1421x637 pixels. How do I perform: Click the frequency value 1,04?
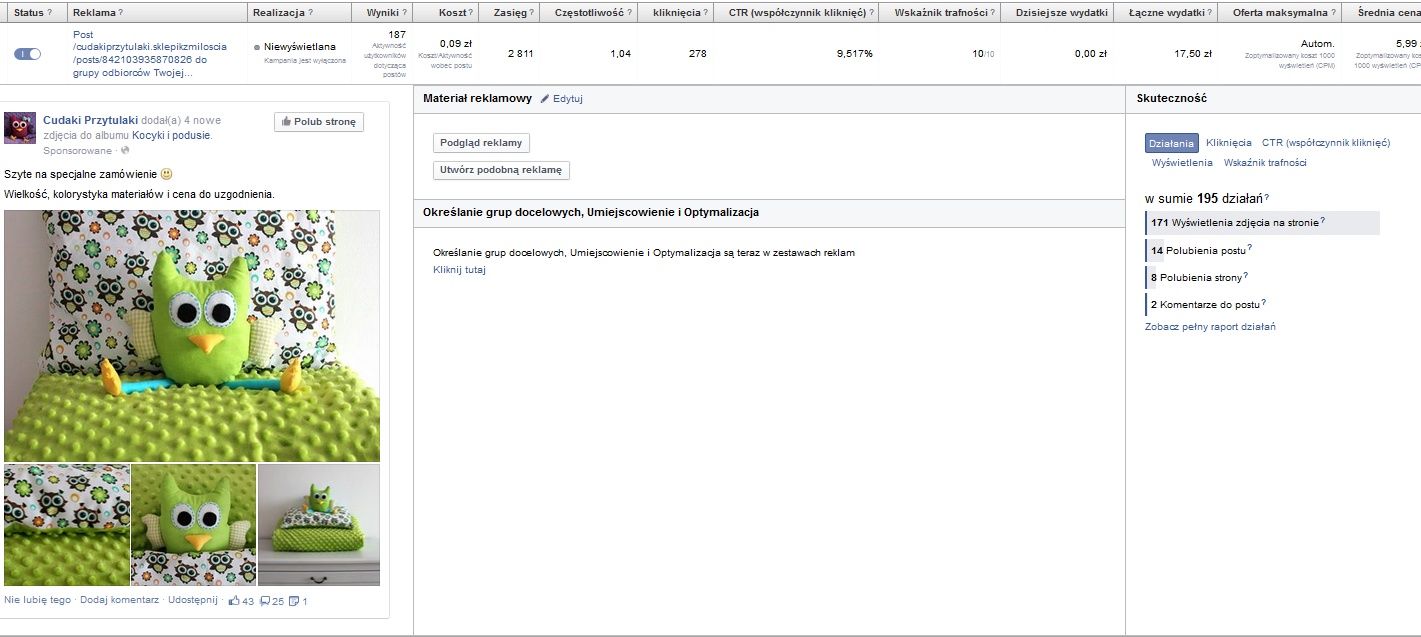620,53
